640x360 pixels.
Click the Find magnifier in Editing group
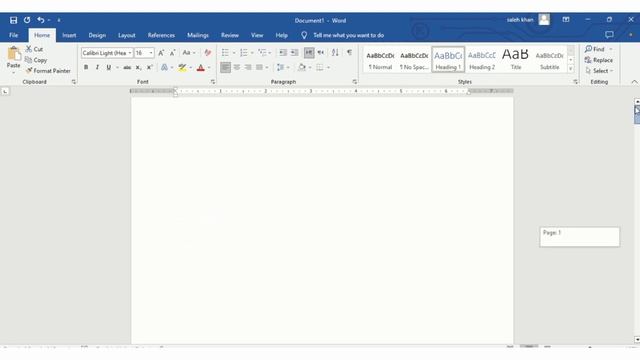pyautogui.click(x=588, y=49)
